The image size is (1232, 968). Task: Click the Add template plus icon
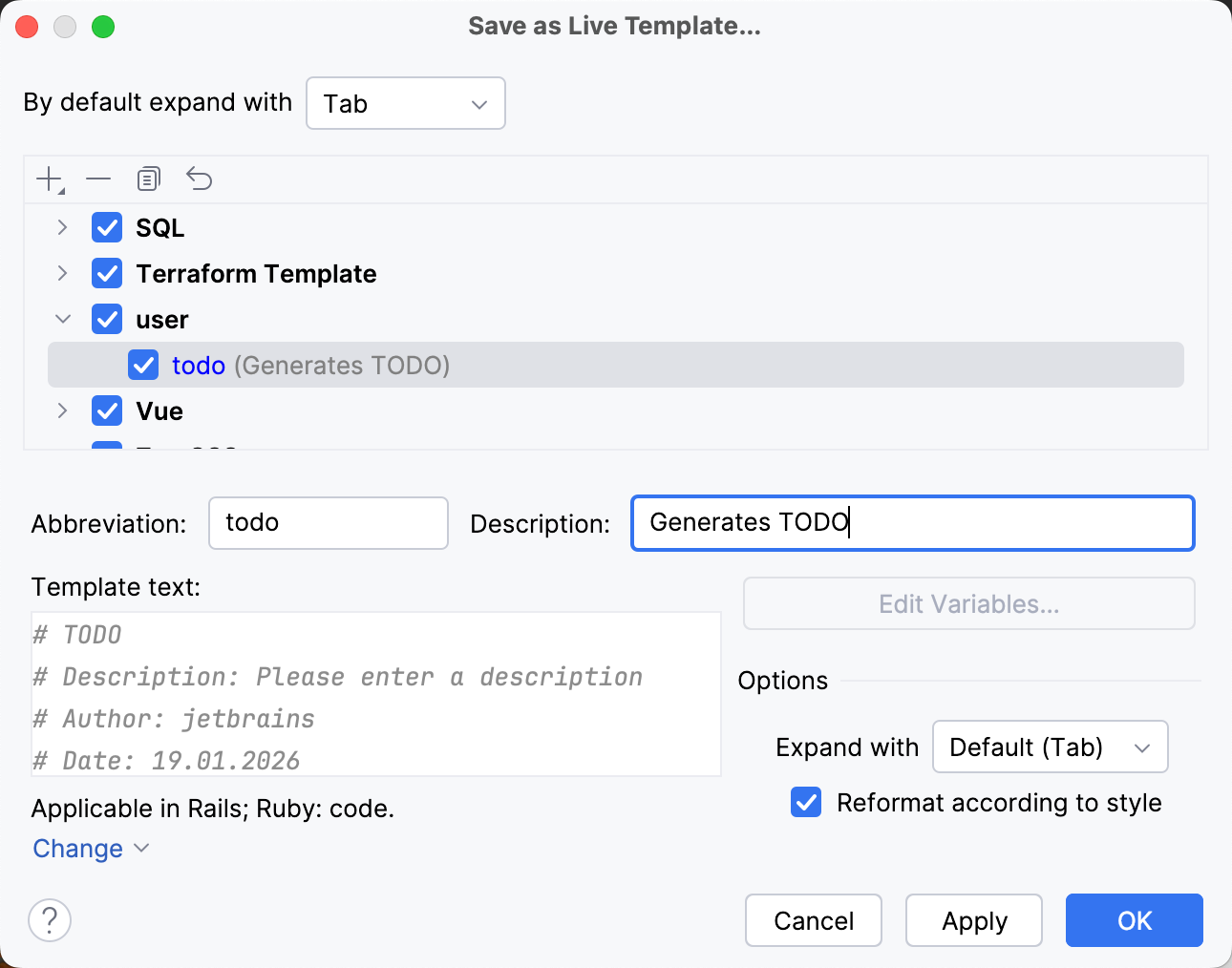click(x=48, y=179)
